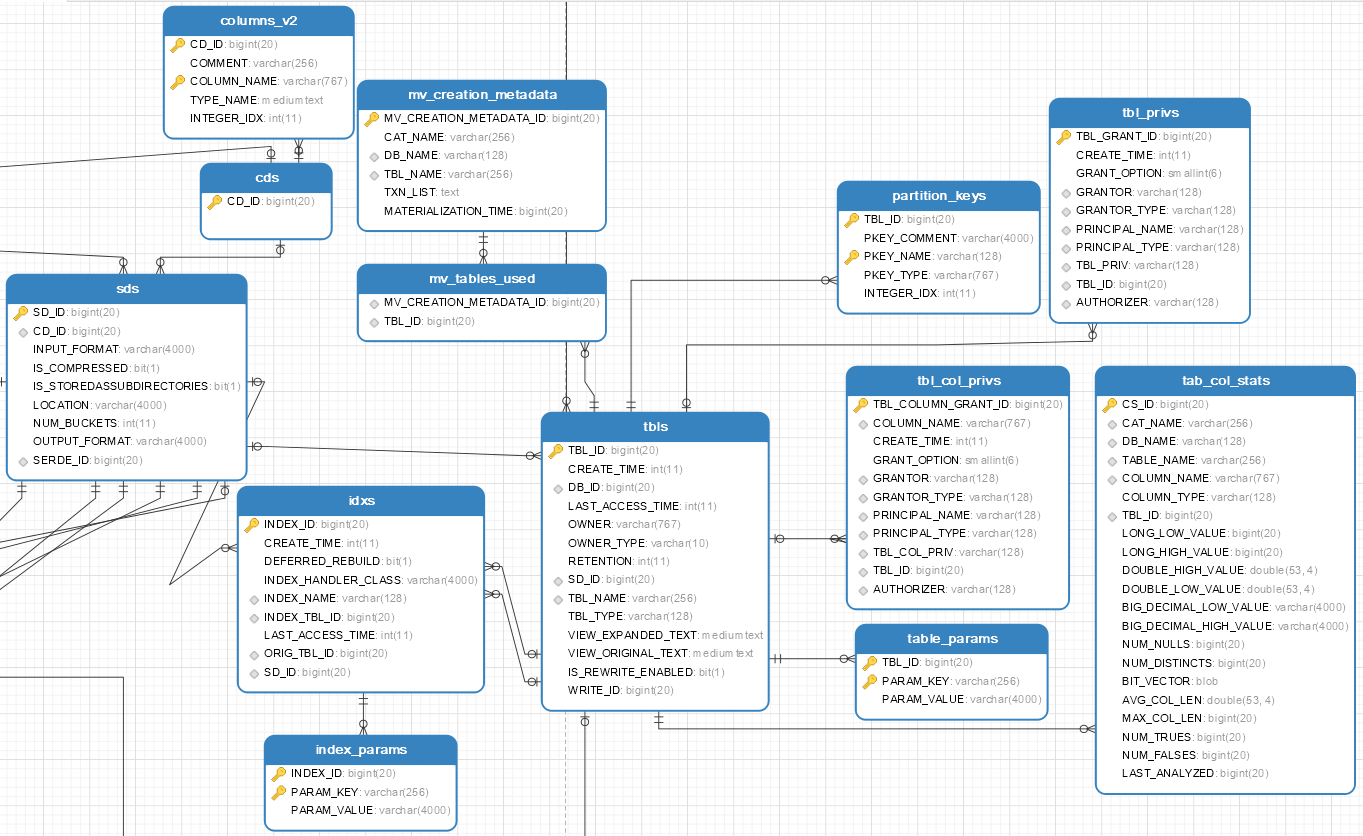The width and height of the screenshot is (1363, 836).
Task: Select the columns_v2 table header
Action: click(x=258, y=19)
